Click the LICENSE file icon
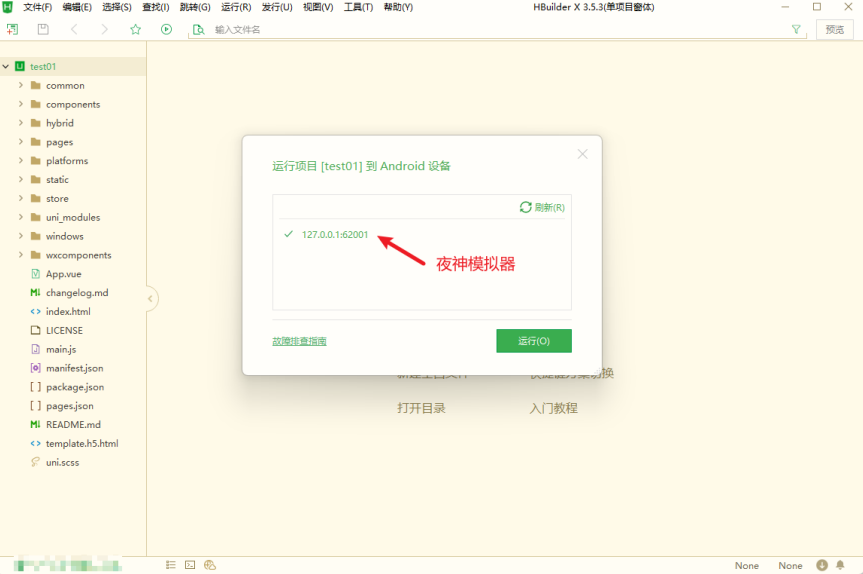The image size is (863, 574). pos(36,330)
